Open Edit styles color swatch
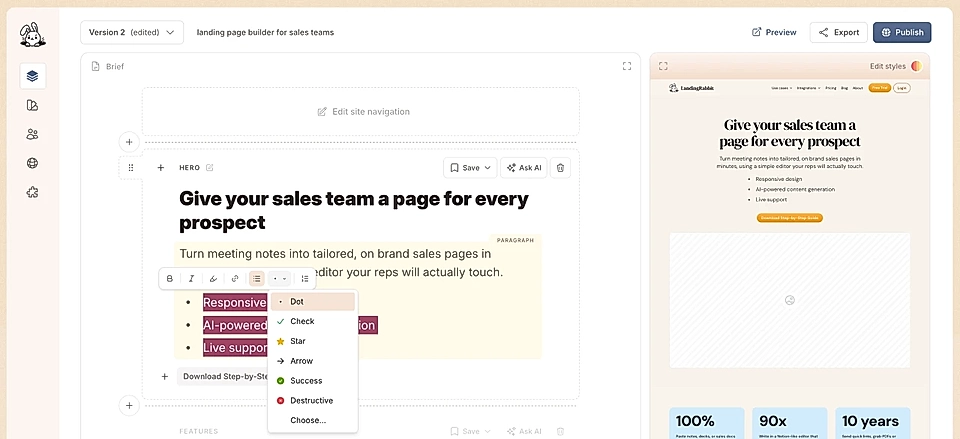 (917, 66)
